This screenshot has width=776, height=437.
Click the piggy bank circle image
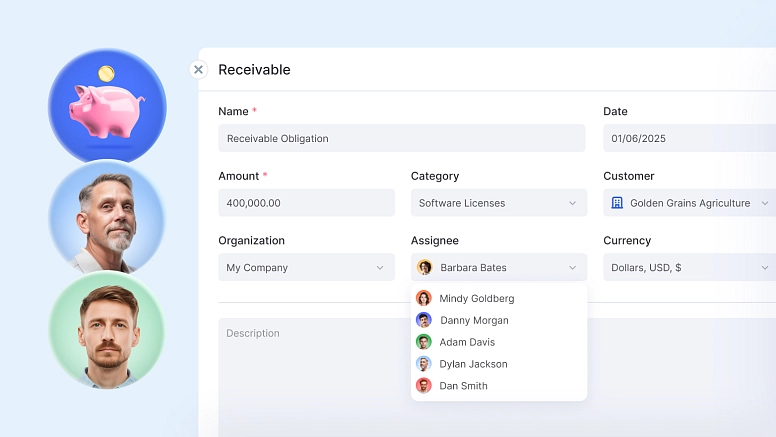coord(107,106)
